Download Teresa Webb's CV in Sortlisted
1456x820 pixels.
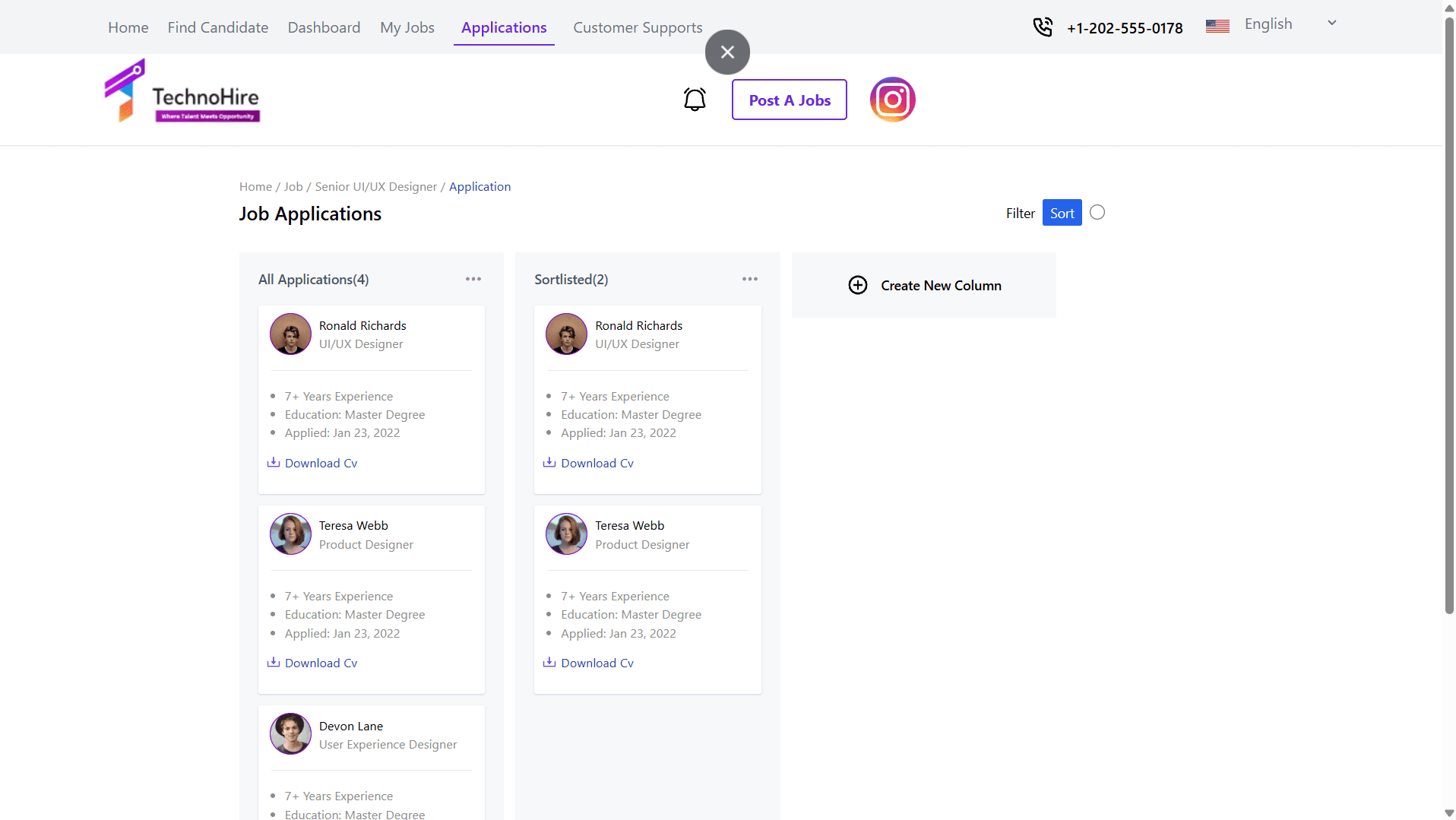tap(588, 663)
